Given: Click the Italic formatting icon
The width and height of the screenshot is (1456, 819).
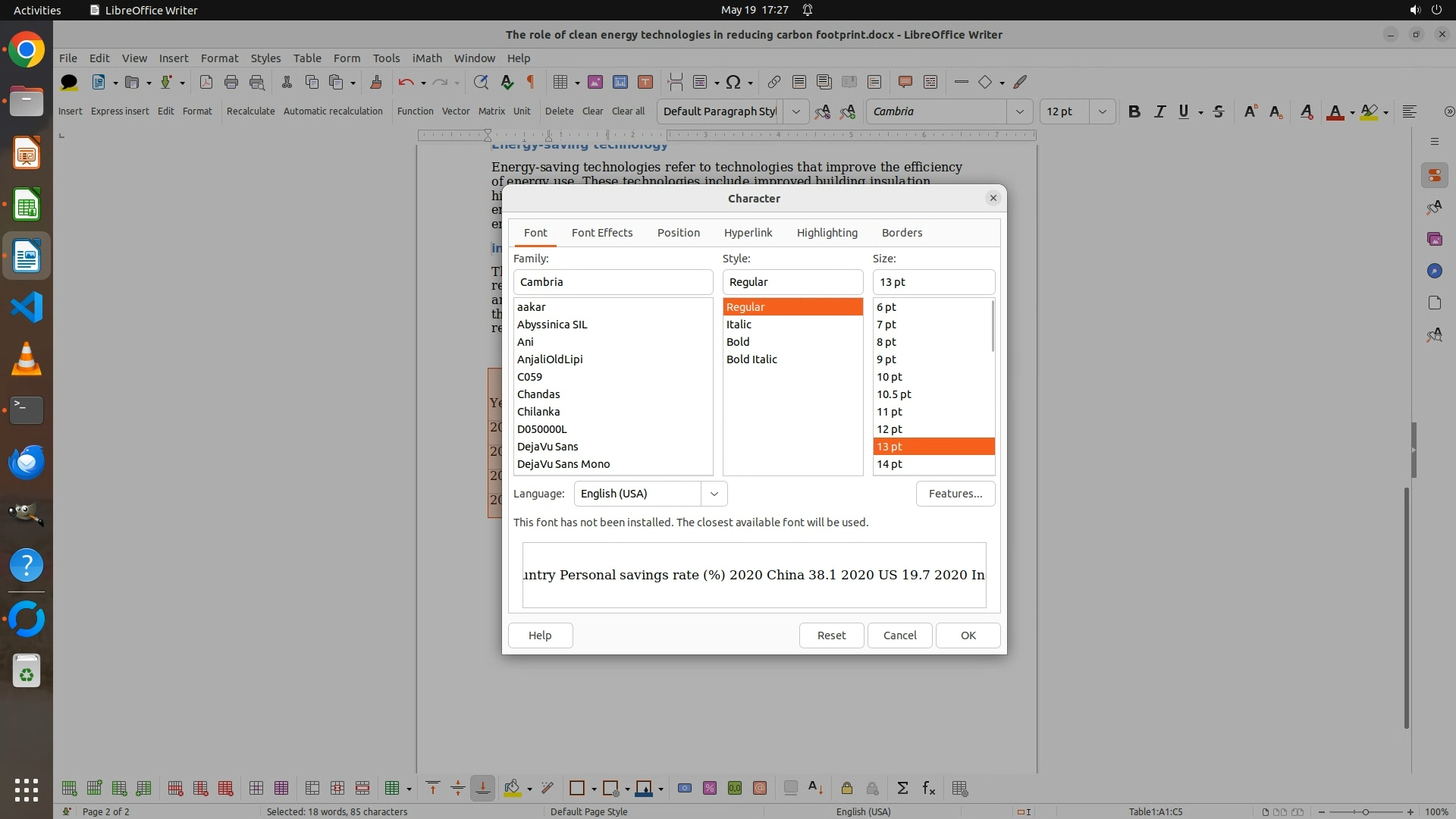Looking at the screenshot, I should [x=1159, y=111].
